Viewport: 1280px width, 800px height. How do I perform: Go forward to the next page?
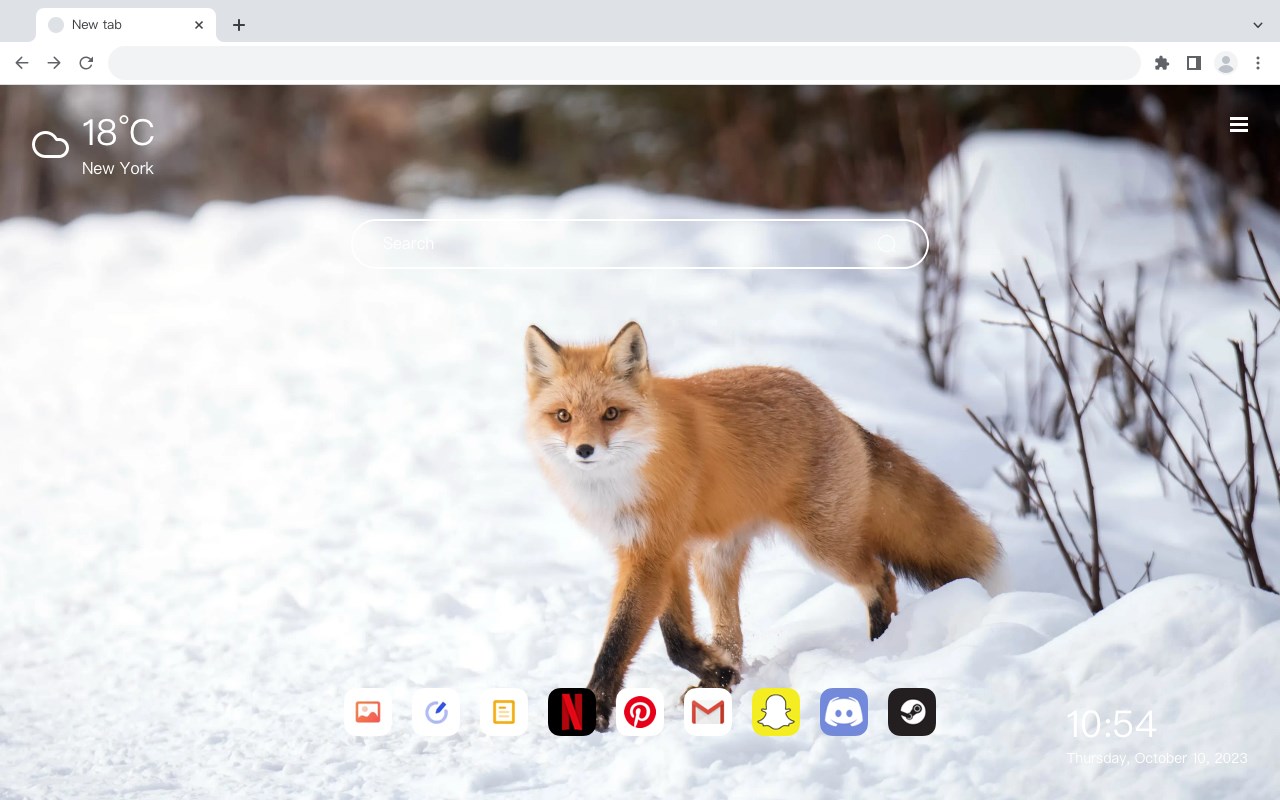[54, 63]
